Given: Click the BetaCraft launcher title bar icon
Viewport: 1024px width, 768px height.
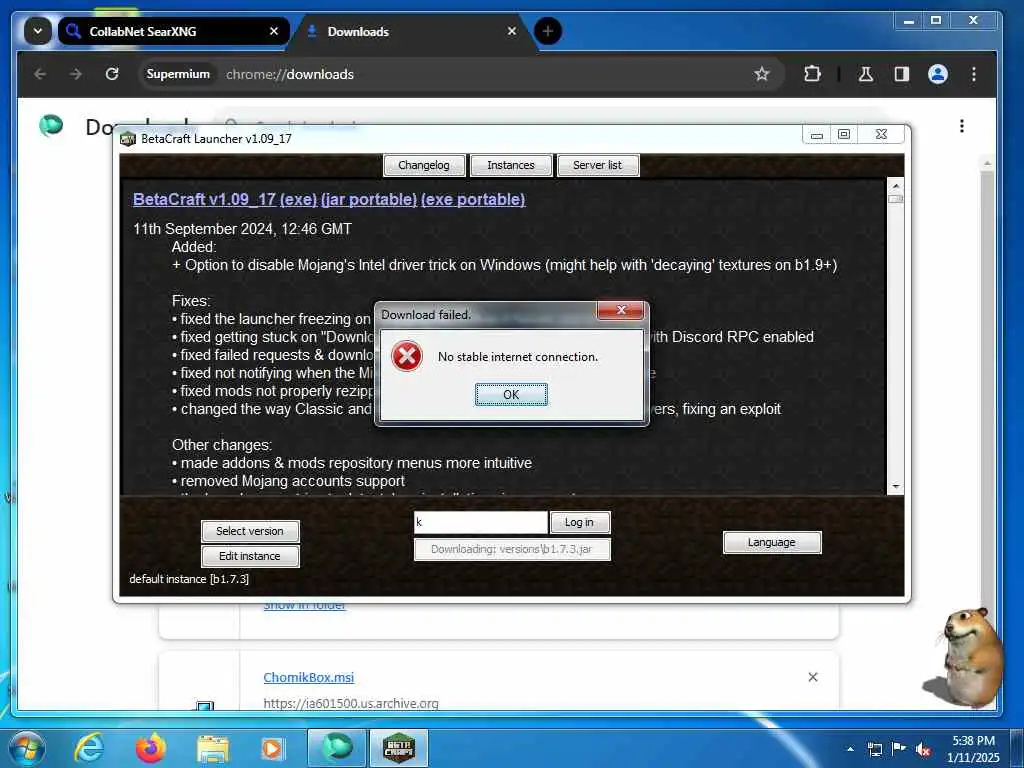Looking at the screenshot, I should [x=127, y=138].
